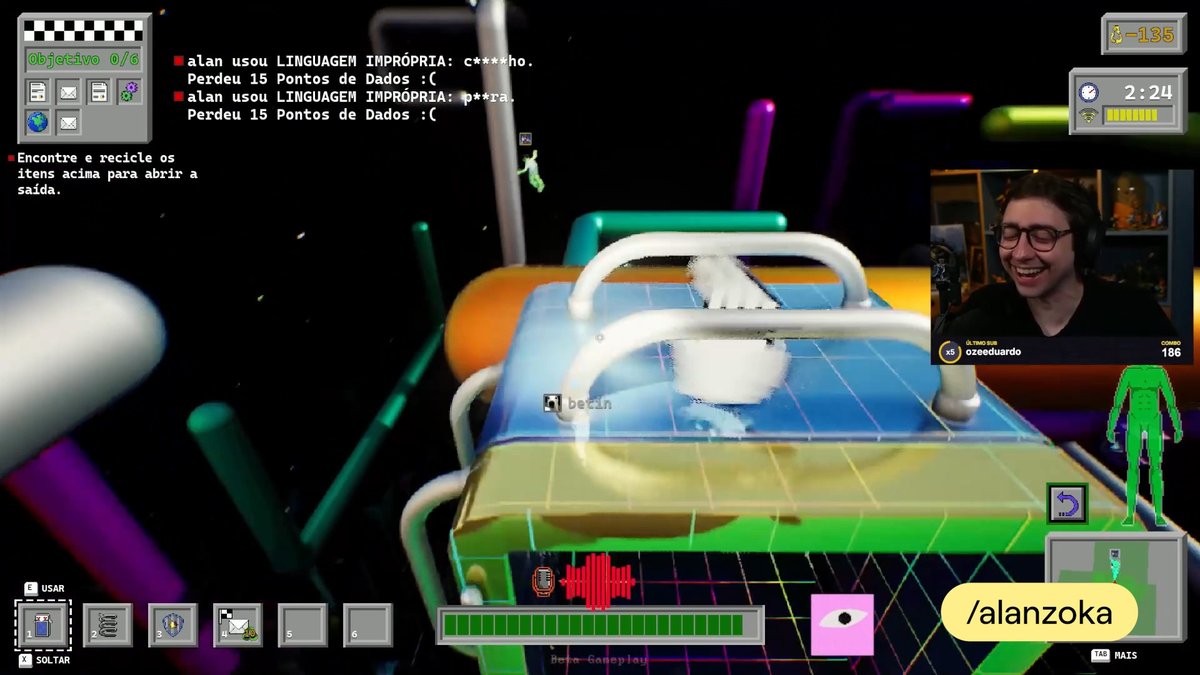Click the clock timer icon
The width and height of the screenshot is (1200, 675).
pyautogui.click(x=1088, y=92)
